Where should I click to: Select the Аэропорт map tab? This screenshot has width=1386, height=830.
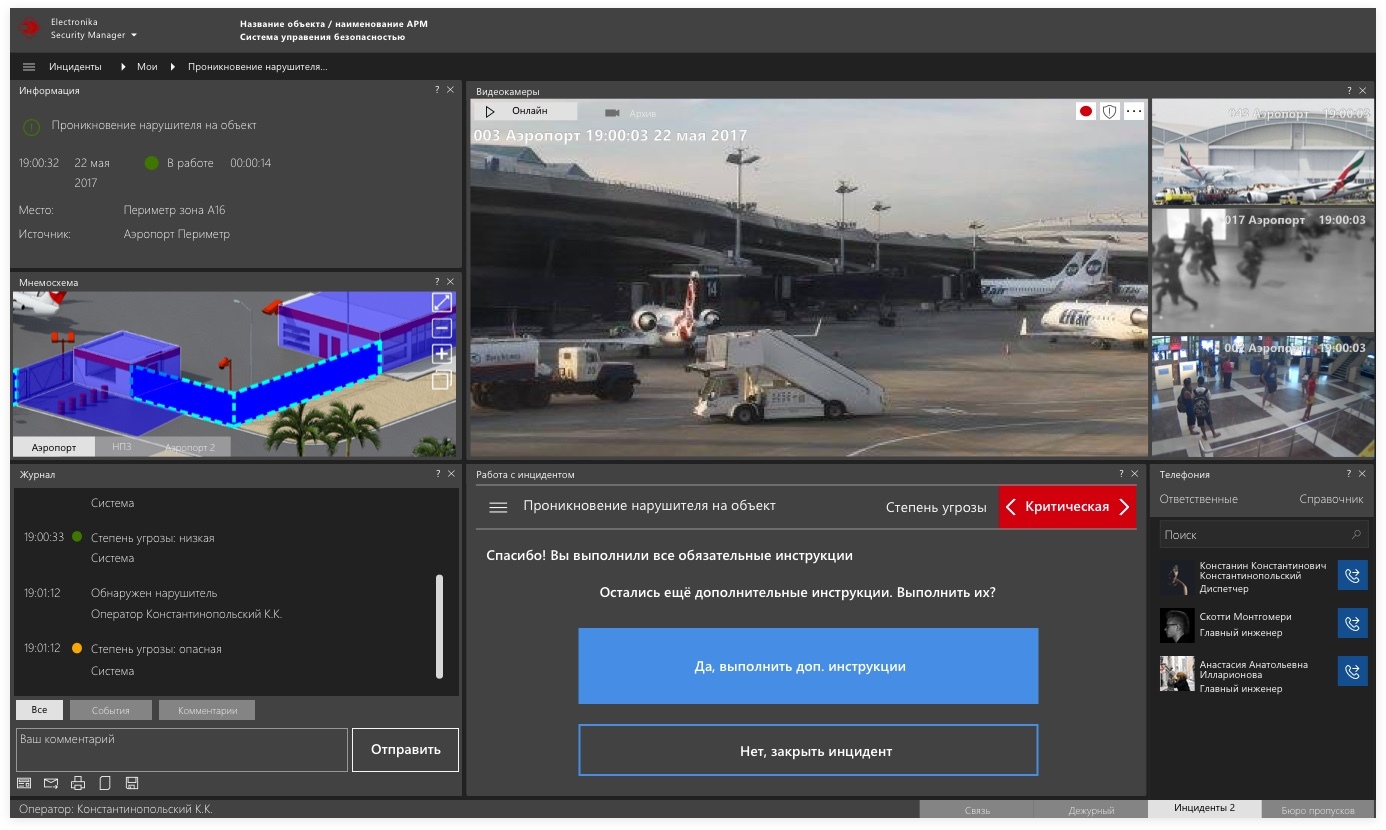(54, 447)
